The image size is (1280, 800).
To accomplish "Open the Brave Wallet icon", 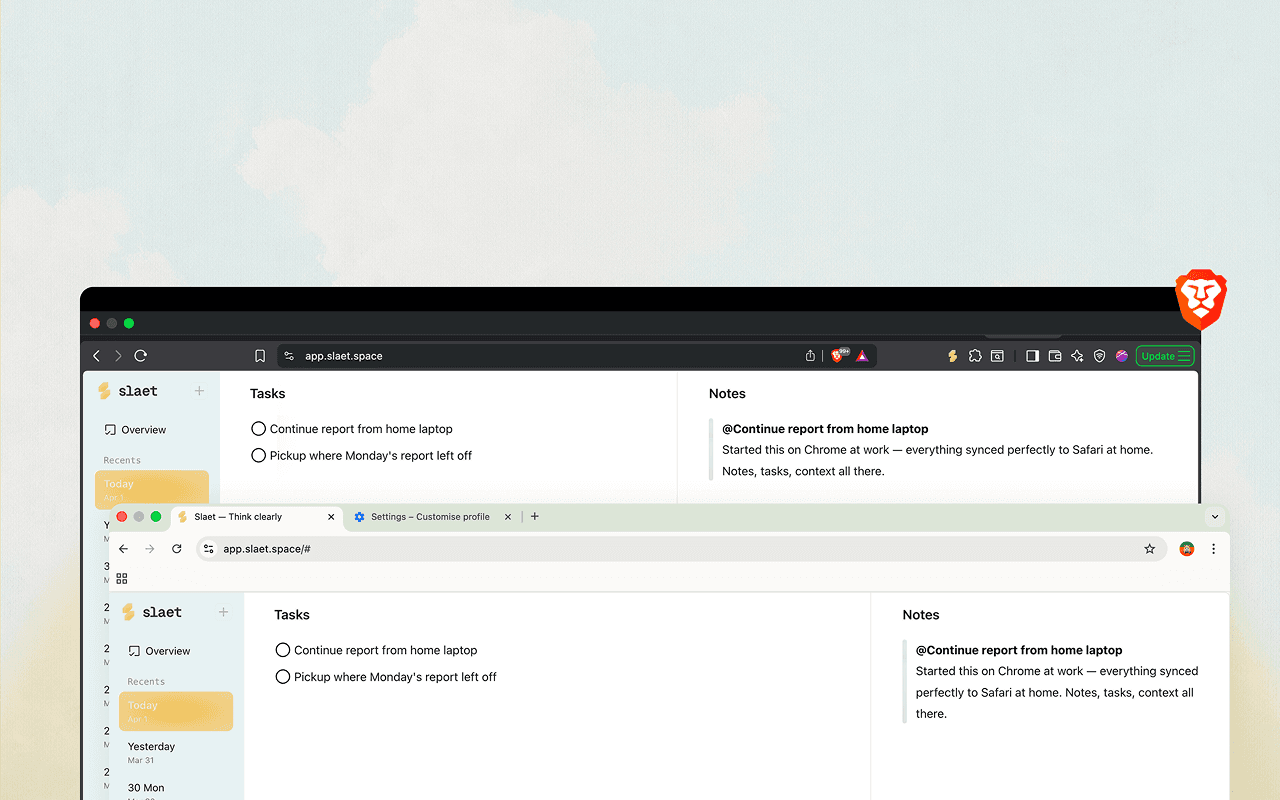I will coord(1055,356).
